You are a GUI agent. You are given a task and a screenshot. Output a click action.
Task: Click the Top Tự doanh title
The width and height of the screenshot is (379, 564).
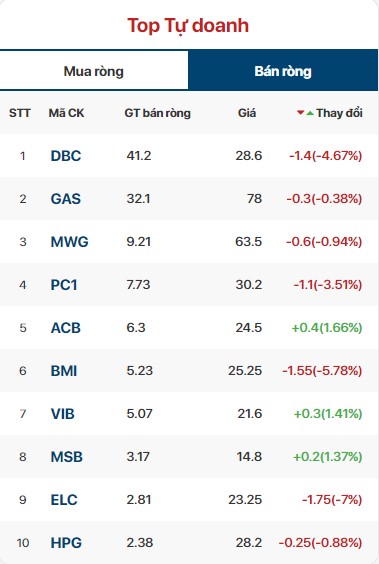(x=188, y=26)
